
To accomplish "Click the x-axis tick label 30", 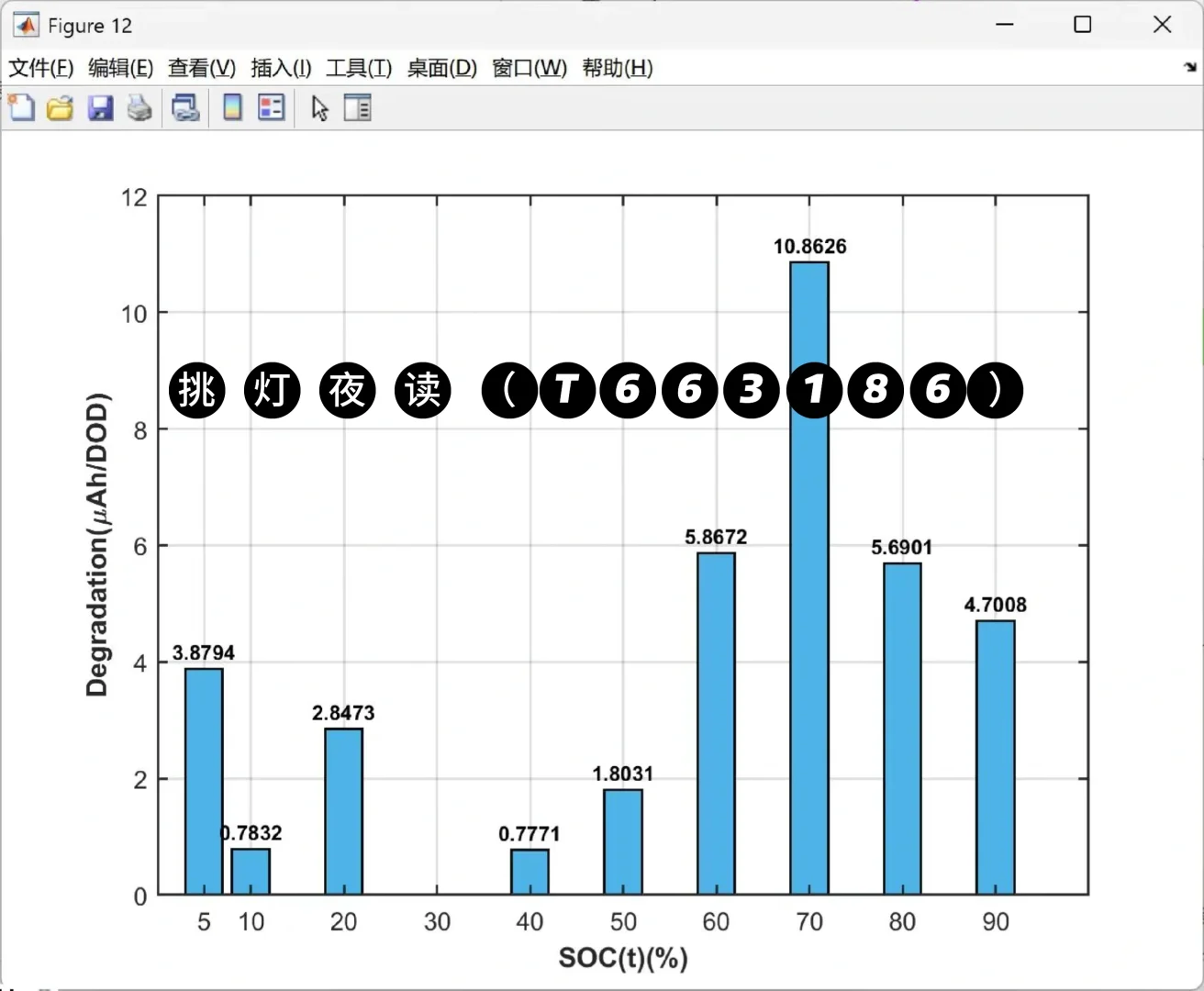I will [437, 921].
